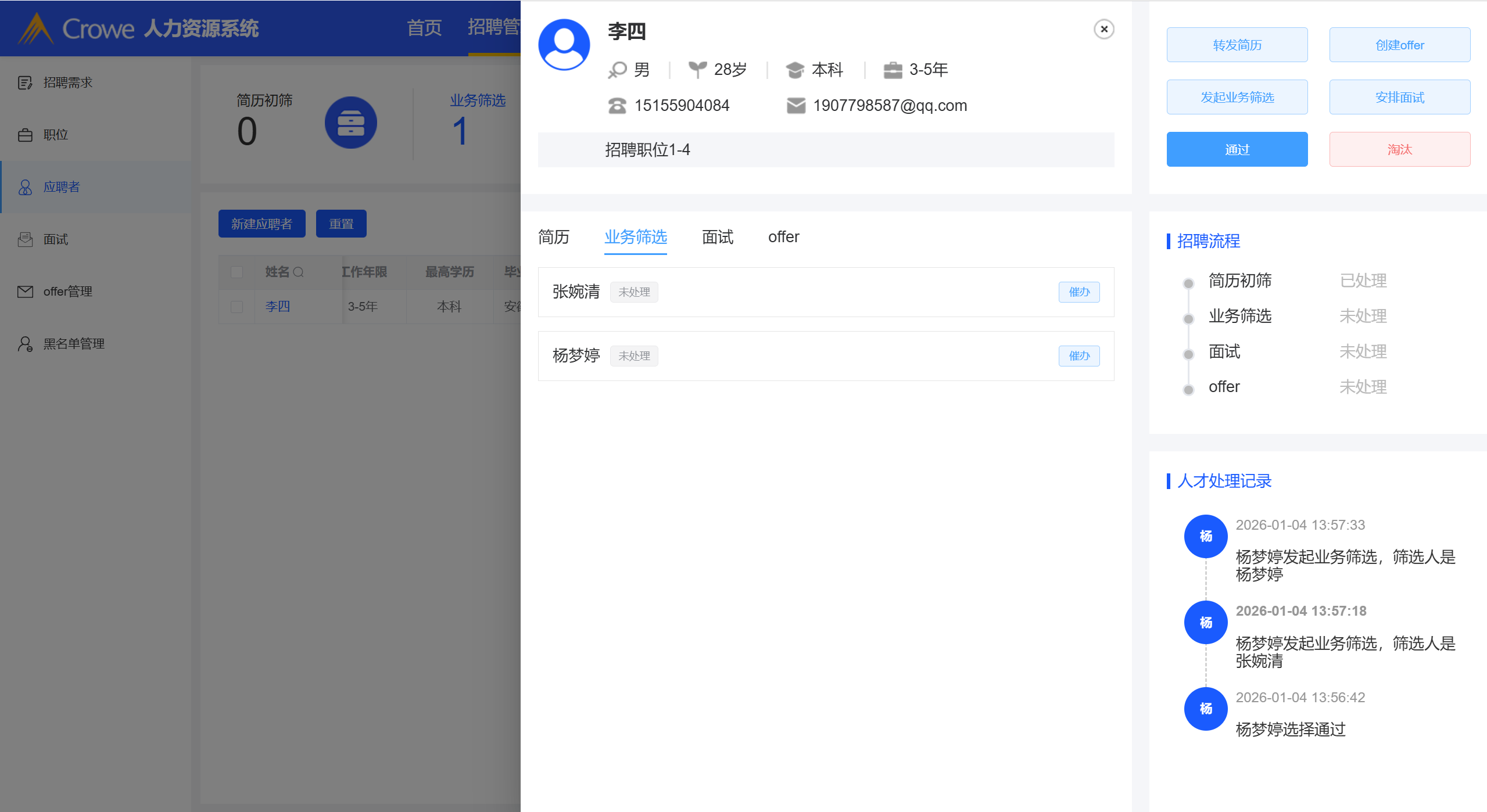Image resolution: width=1487 pixels, height=812 pixels.
Task: Close the candidate detail panel
Action: point(1103,29)
